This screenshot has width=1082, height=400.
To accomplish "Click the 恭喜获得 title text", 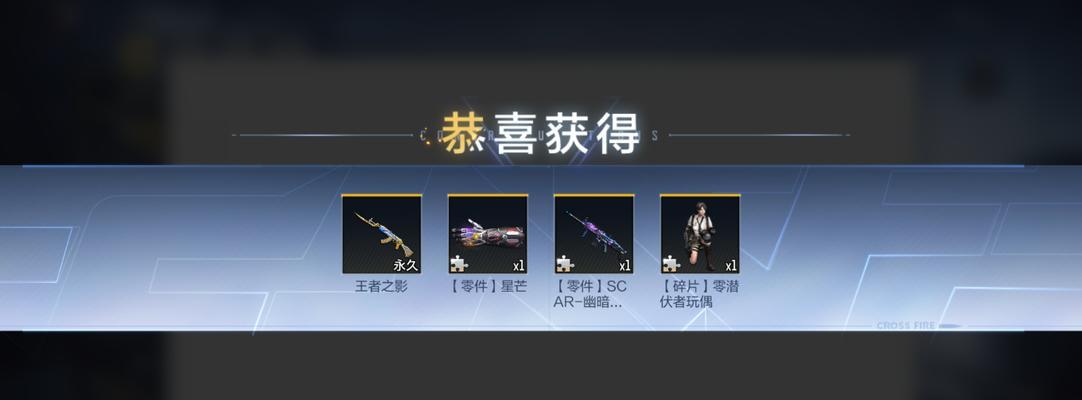I will (541, 134).
